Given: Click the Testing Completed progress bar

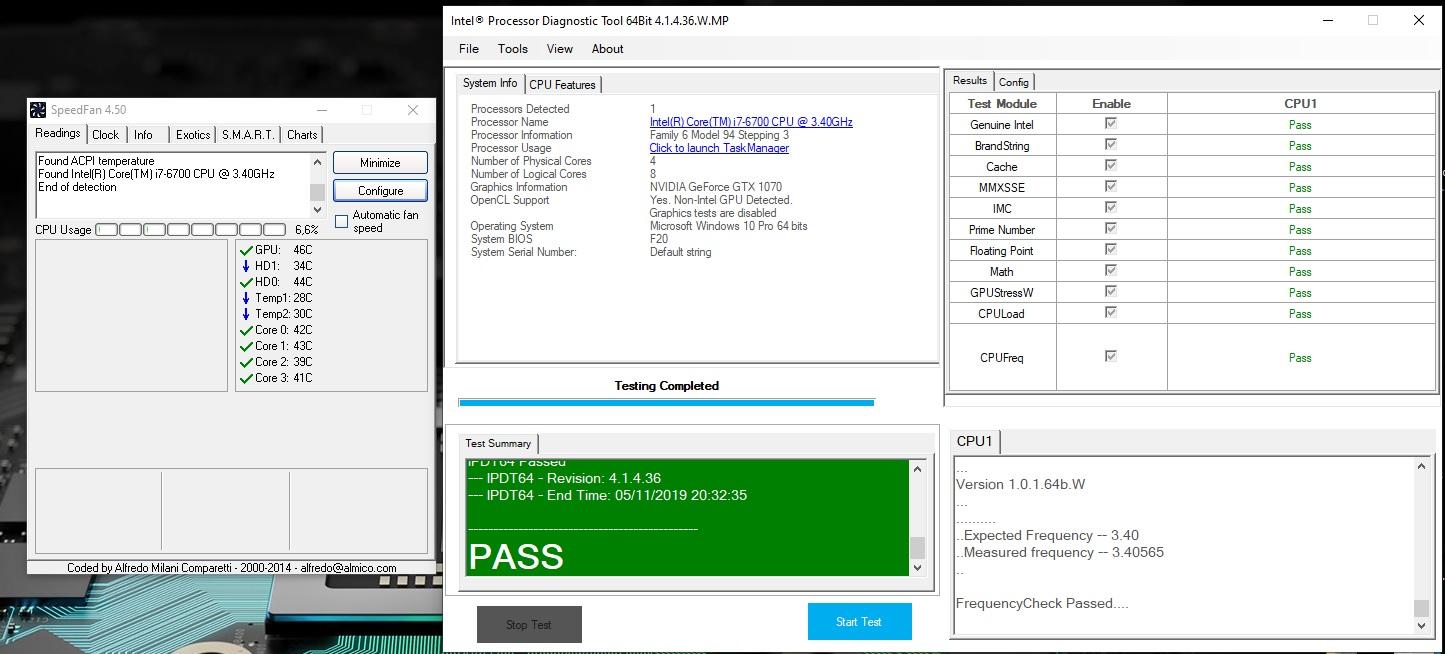Looking at the screenshot, I should click(666, 402).
